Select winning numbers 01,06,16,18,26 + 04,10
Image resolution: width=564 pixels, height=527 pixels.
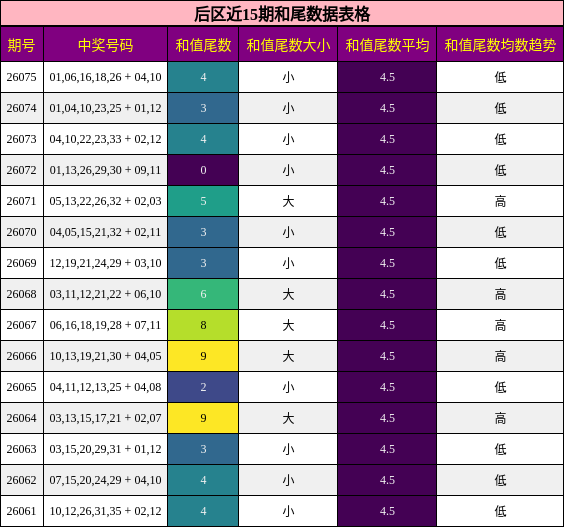click(x=105, y=77)
